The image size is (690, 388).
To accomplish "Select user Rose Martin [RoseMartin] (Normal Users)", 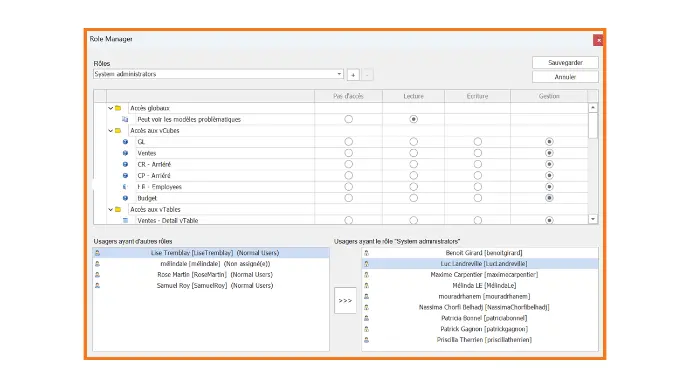I will coord(211,275).
